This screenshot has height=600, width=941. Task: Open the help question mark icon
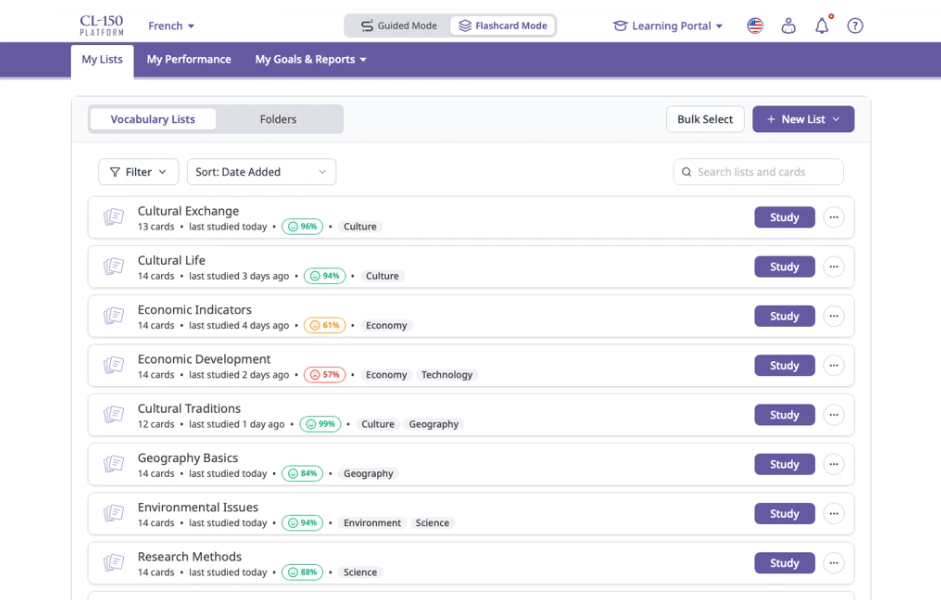[855, 26]
